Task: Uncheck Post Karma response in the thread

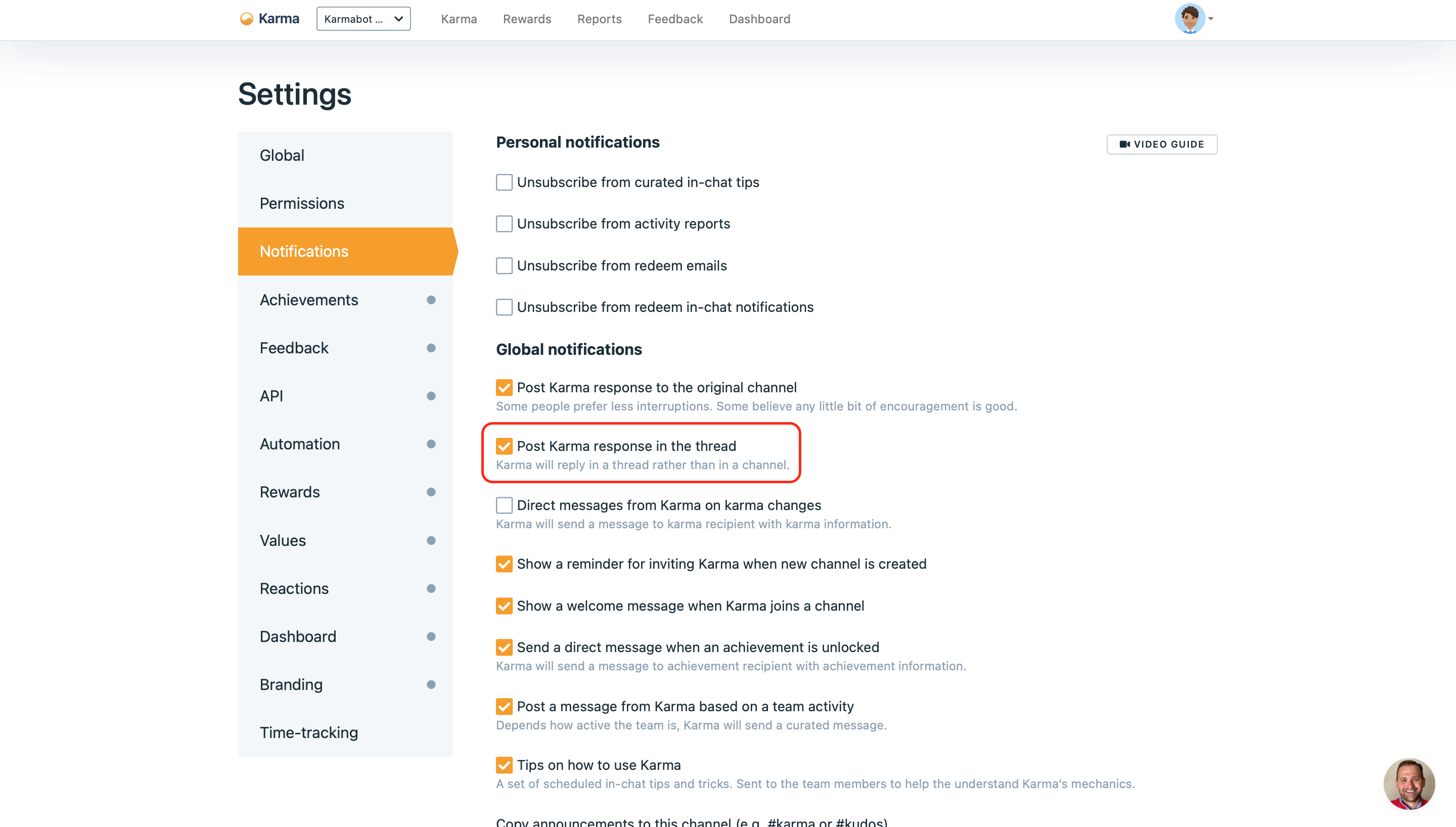Action: (504, 446)
